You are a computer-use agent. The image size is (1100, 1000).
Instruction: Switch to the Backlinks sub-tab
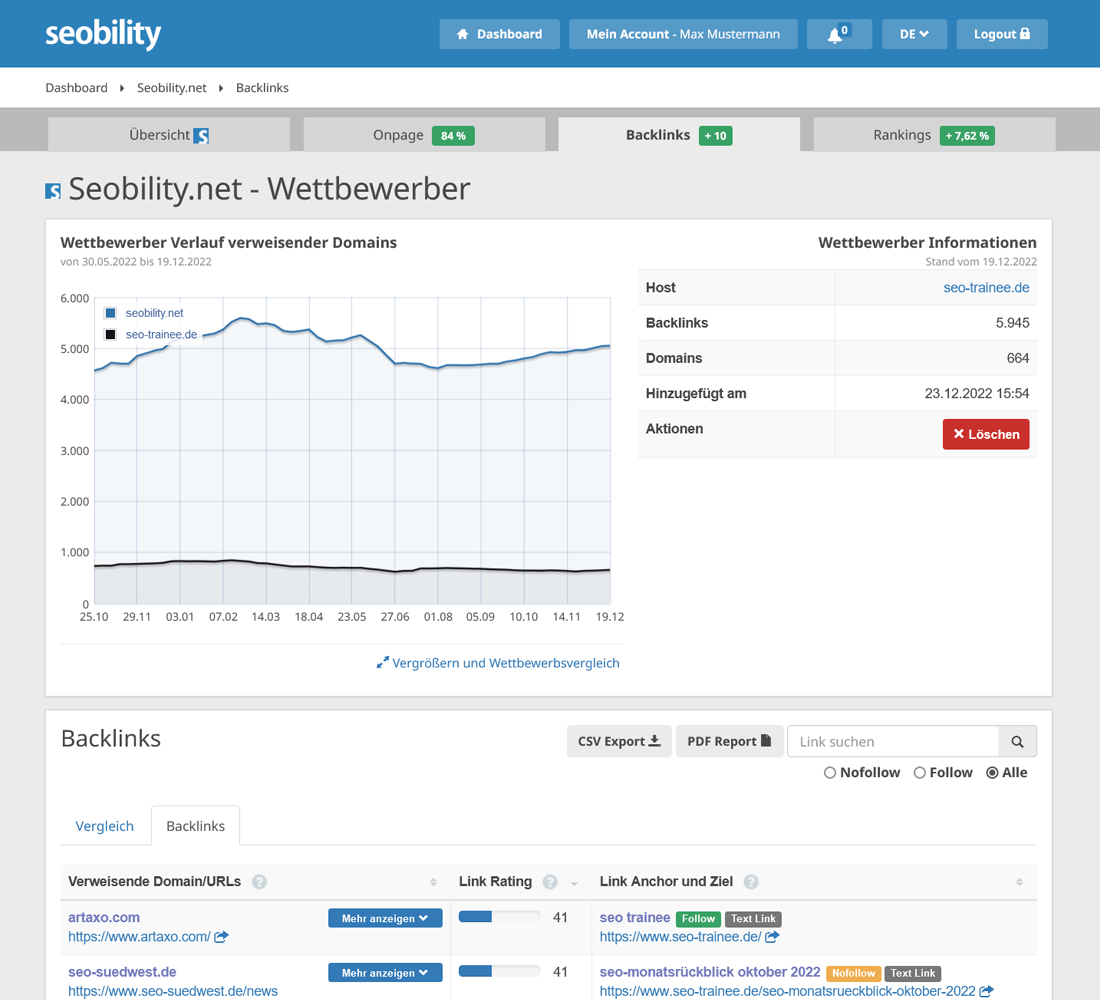click(x=196, y=826)
